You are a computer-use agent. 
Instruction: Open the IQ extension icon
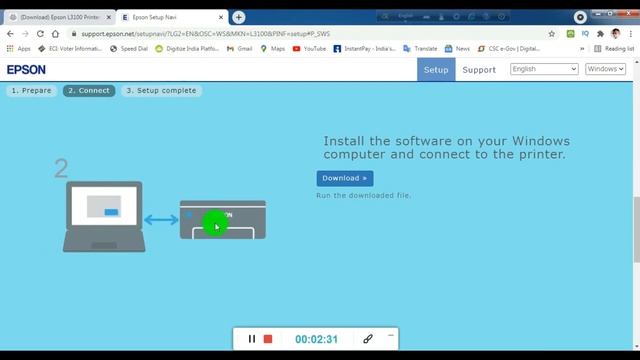[585, 34]
